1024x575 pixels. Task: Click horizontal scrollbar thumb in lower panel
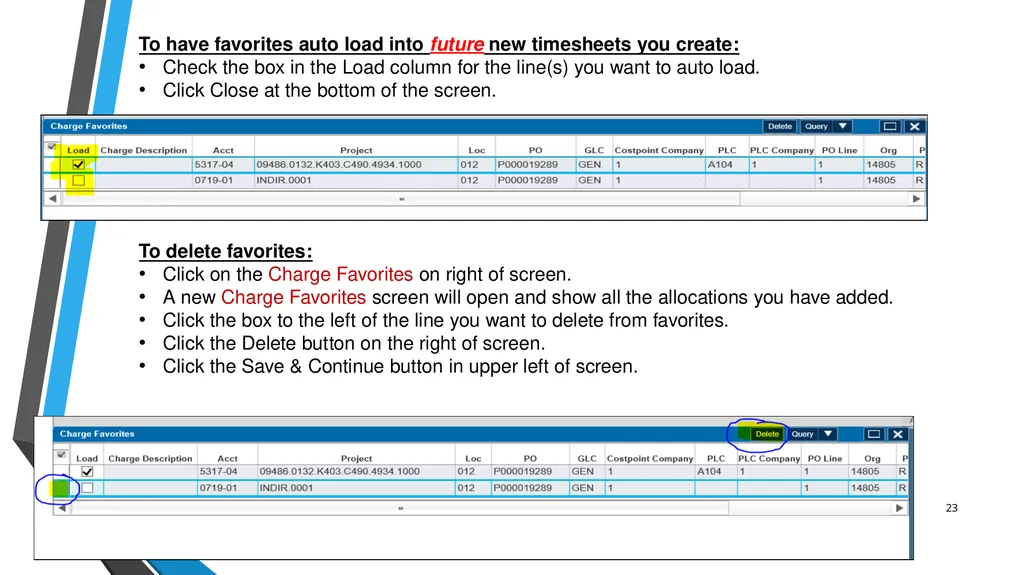[x=400, y=508]
